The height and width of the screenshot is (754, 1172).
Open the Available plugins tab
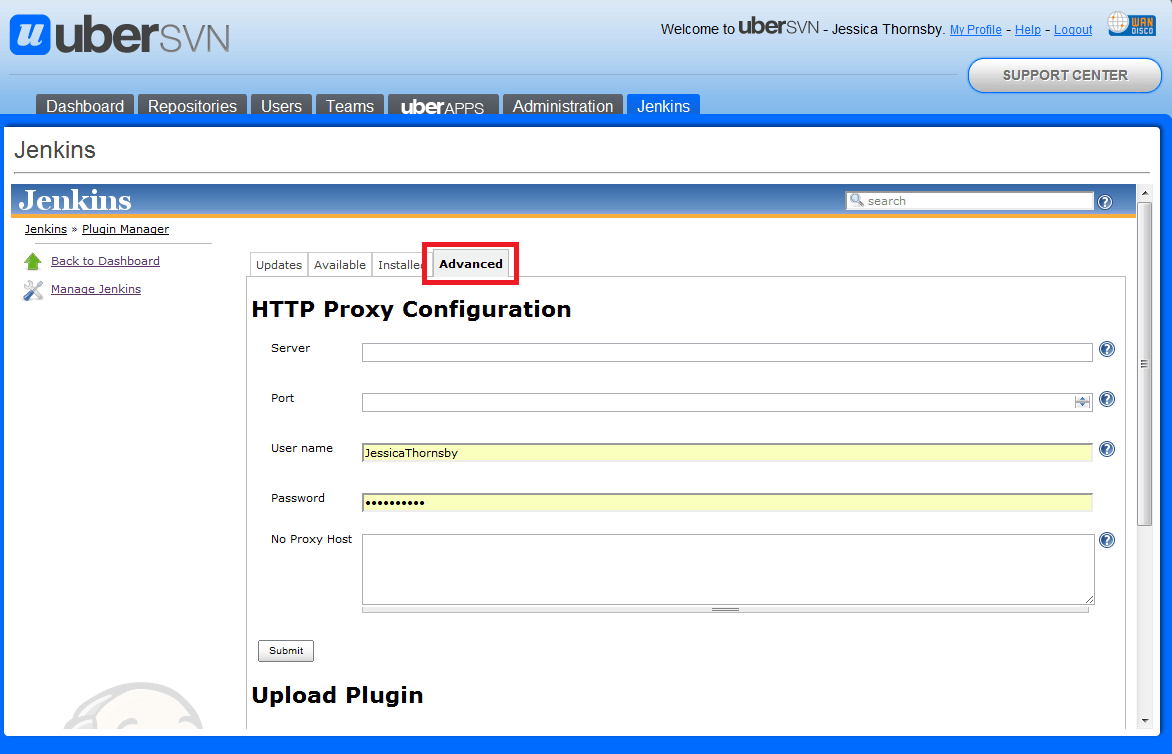pos(339,264)
